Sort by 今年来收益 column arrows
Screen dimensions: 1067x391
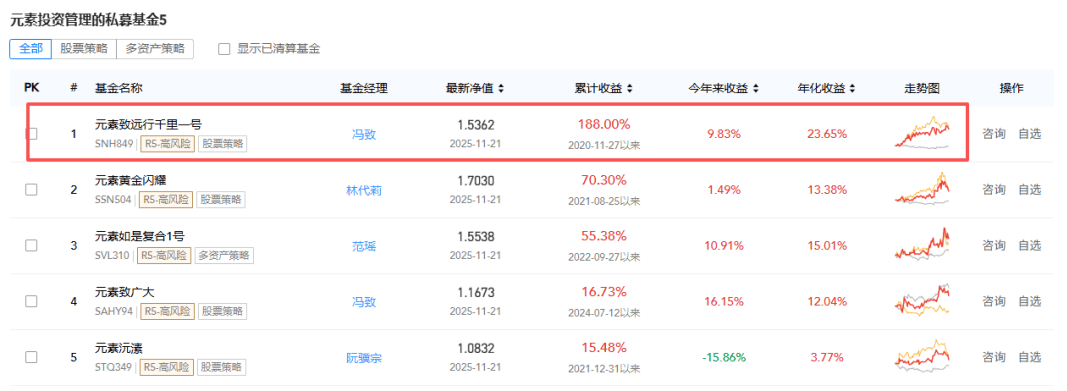[x=756, y=88]
